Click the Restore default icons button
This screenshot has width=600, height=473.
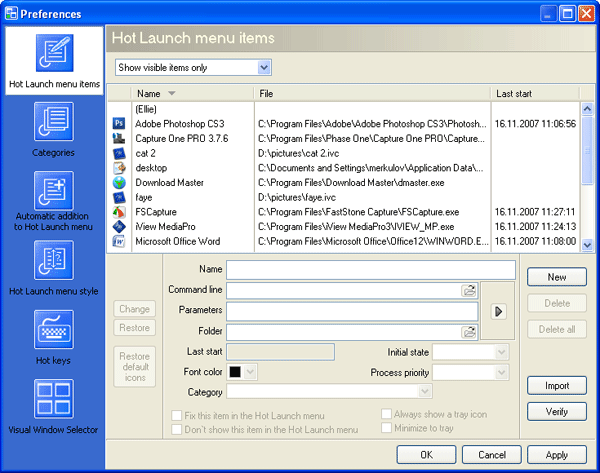[x=134, y=367]
